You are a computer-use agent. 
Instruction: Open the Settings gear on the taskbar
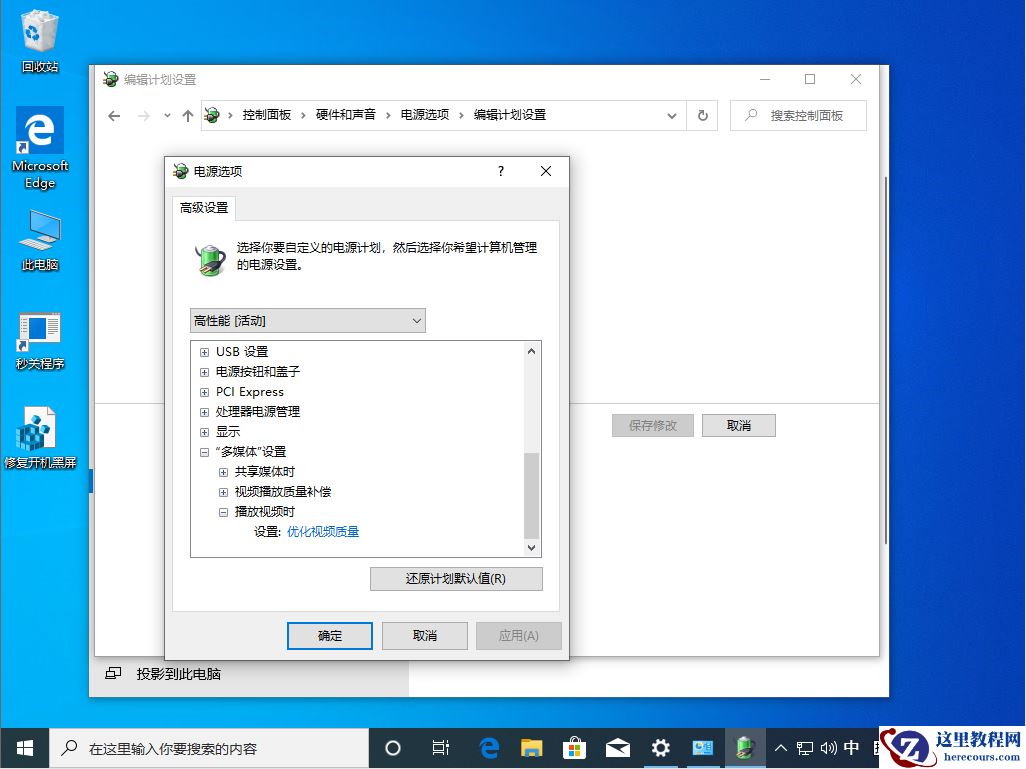coord(660,748)
